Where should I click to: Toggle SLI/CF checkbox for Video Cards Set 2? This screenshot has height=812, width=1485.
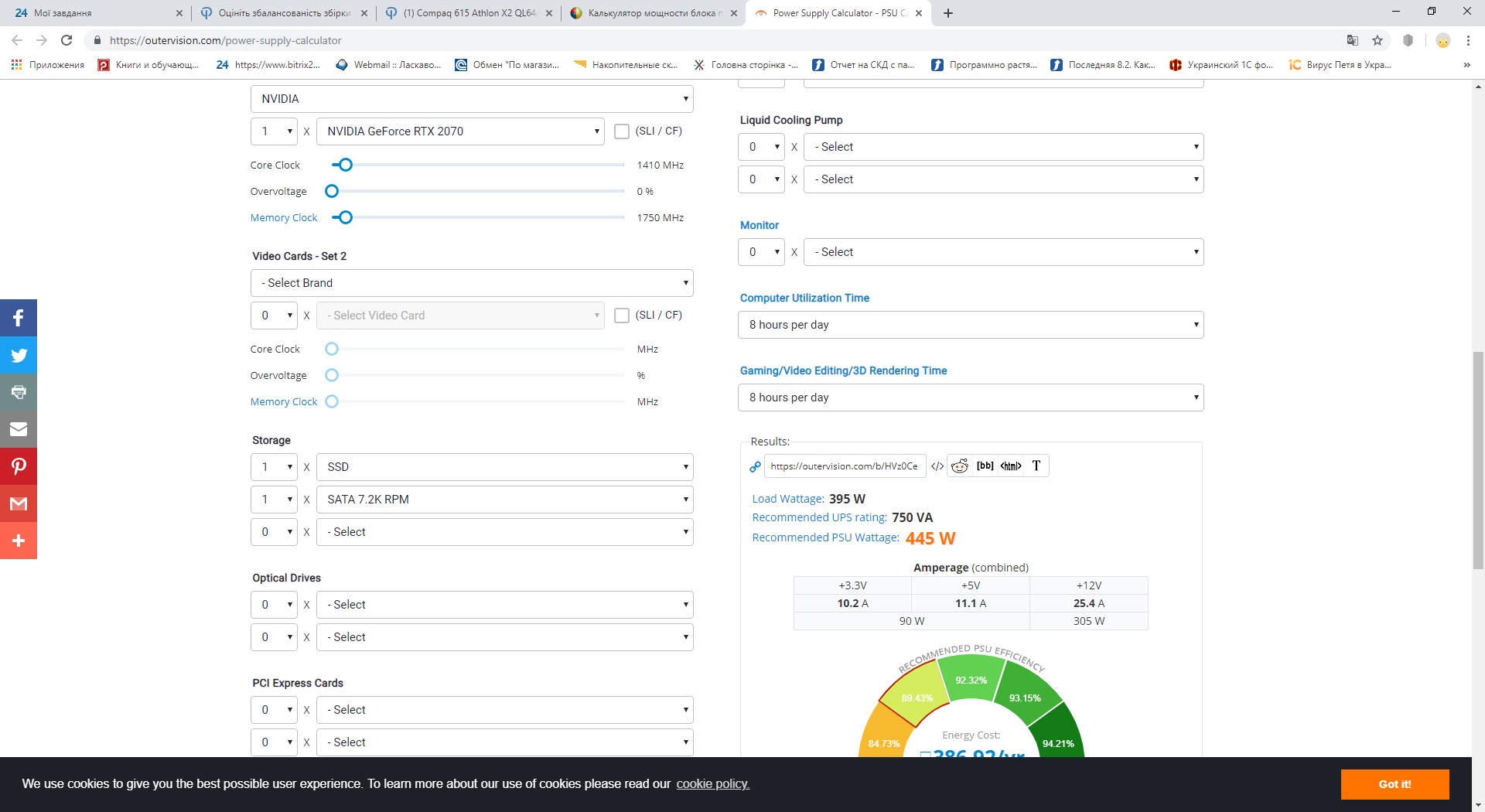tap(621, 316)
